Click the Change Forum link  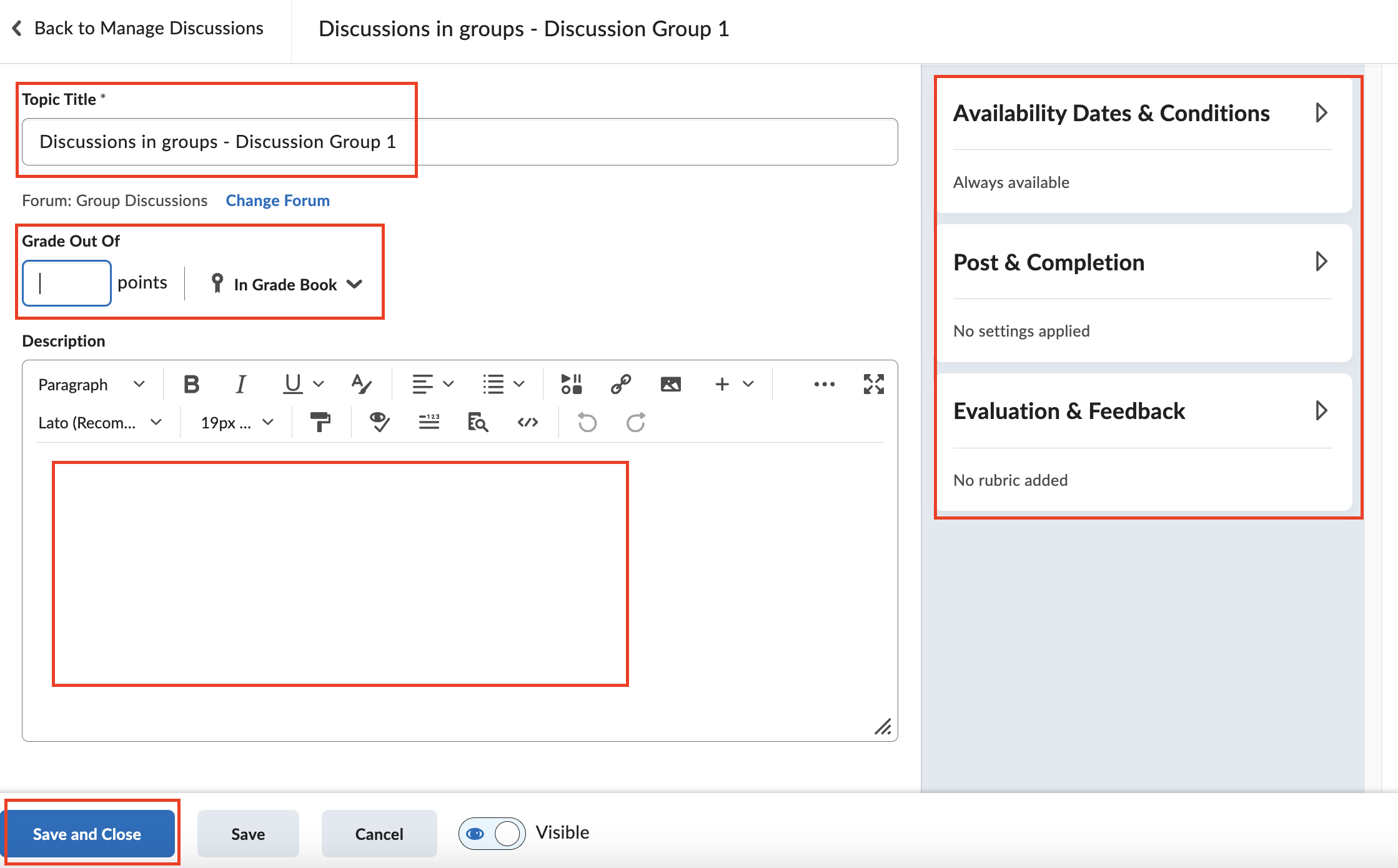click(277, 200)
